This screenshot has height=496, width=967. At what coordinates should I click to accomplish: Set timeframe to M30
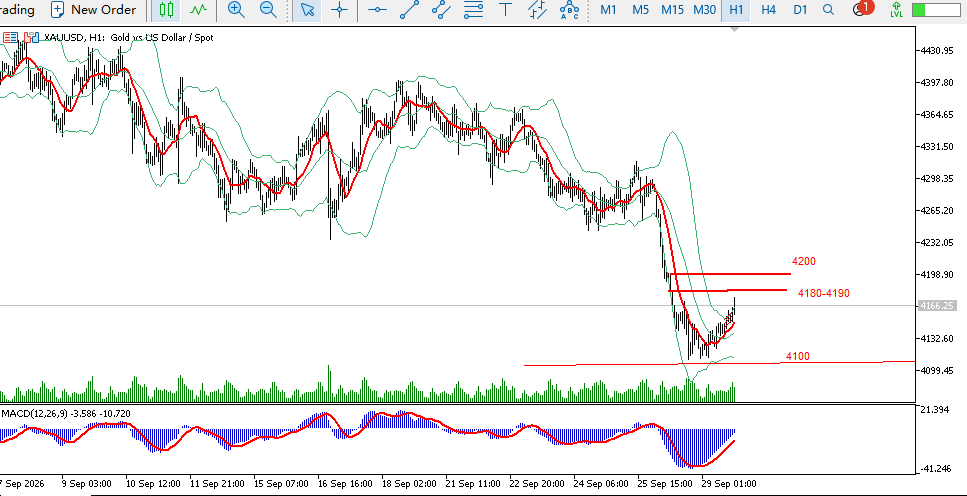pyautogui.click(x=704, y=10)
